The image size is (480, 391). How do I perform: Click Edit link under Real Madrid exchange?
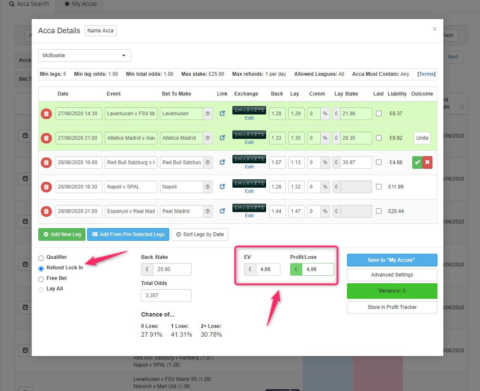click(249, 216)
